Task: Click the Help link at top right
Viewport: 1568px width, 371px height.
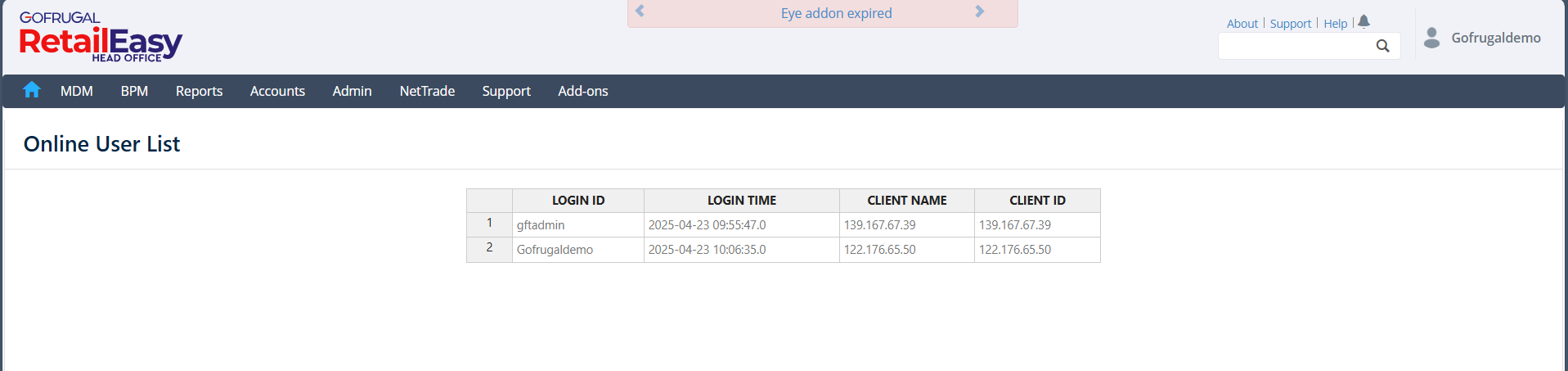Action: tap(1335, 24)
